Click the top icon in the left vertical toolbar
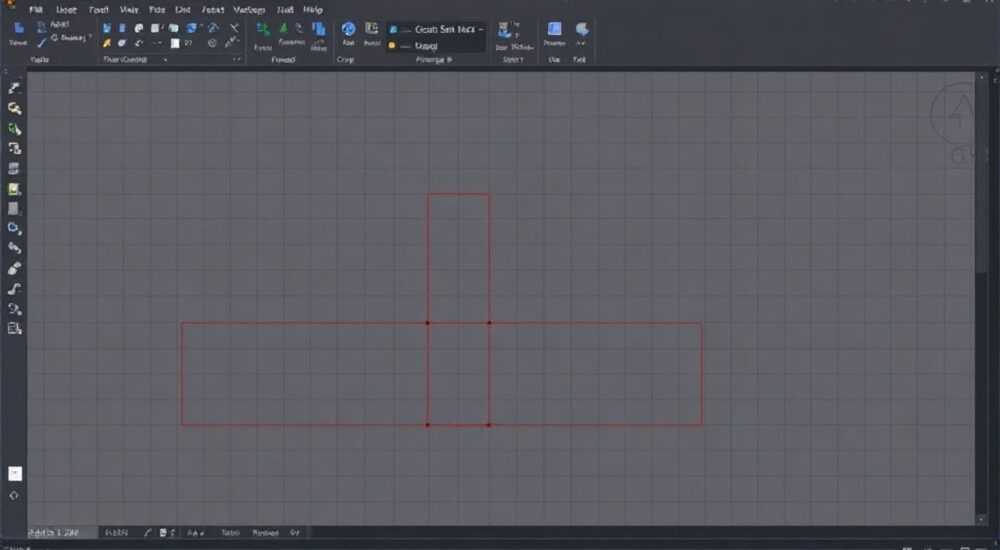Viewport: 1000px width, 550px height. 14,87
